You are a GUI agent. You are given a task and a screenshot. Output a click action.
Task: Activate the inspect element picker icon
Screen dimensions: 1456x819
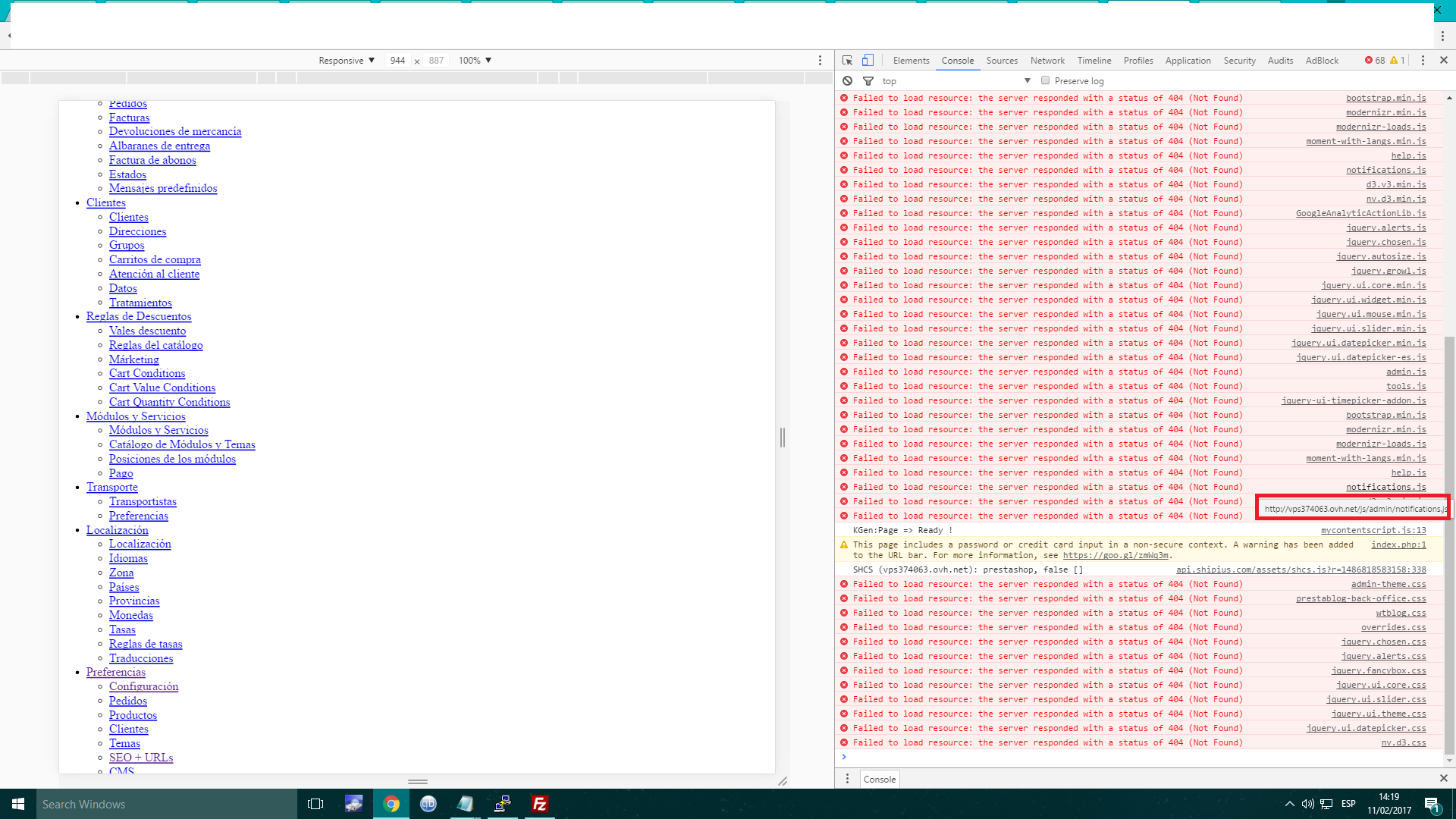pos(847,60)
